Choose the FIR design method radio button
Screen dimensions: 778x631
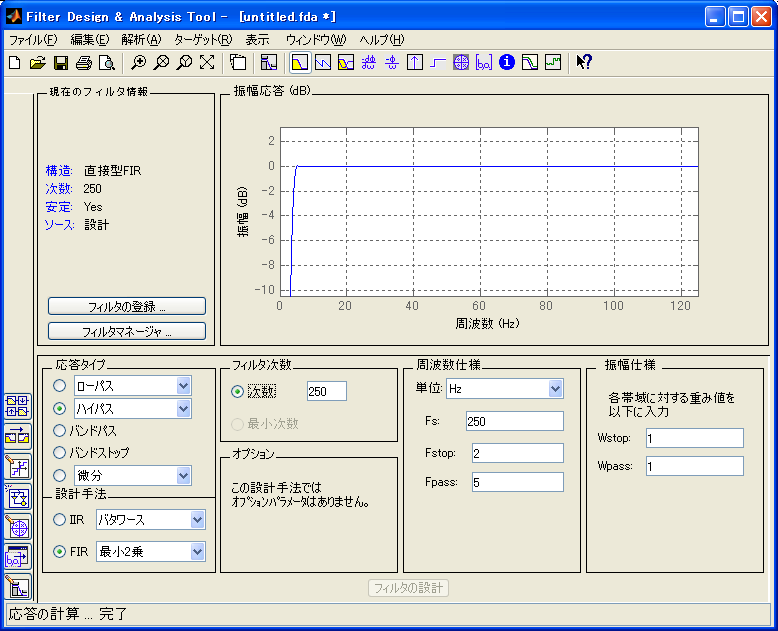pyautogui.click(x=60, y=551)
